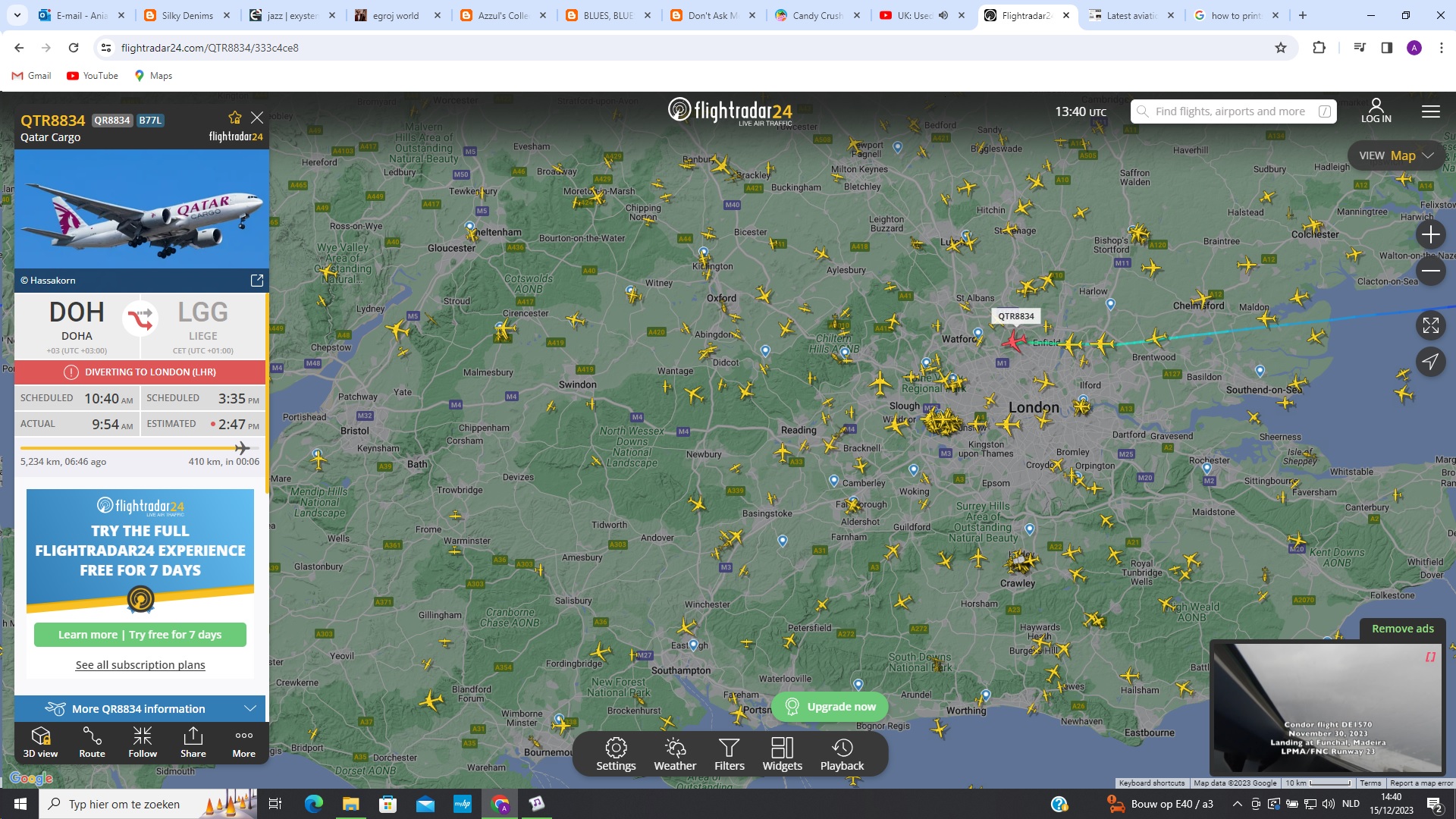Switch to the how to print tab
Viewport: 1456px width, 819px height.
[x=1236, y=15]
